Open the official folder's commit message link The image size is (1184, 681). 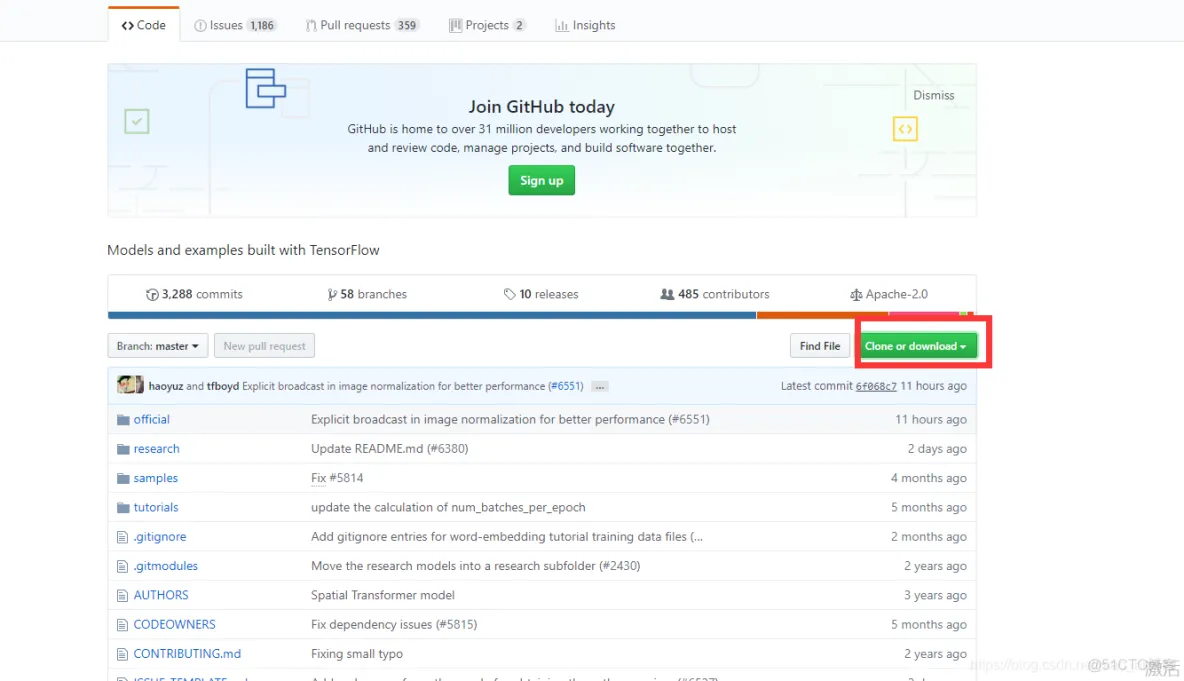[510, 419]
